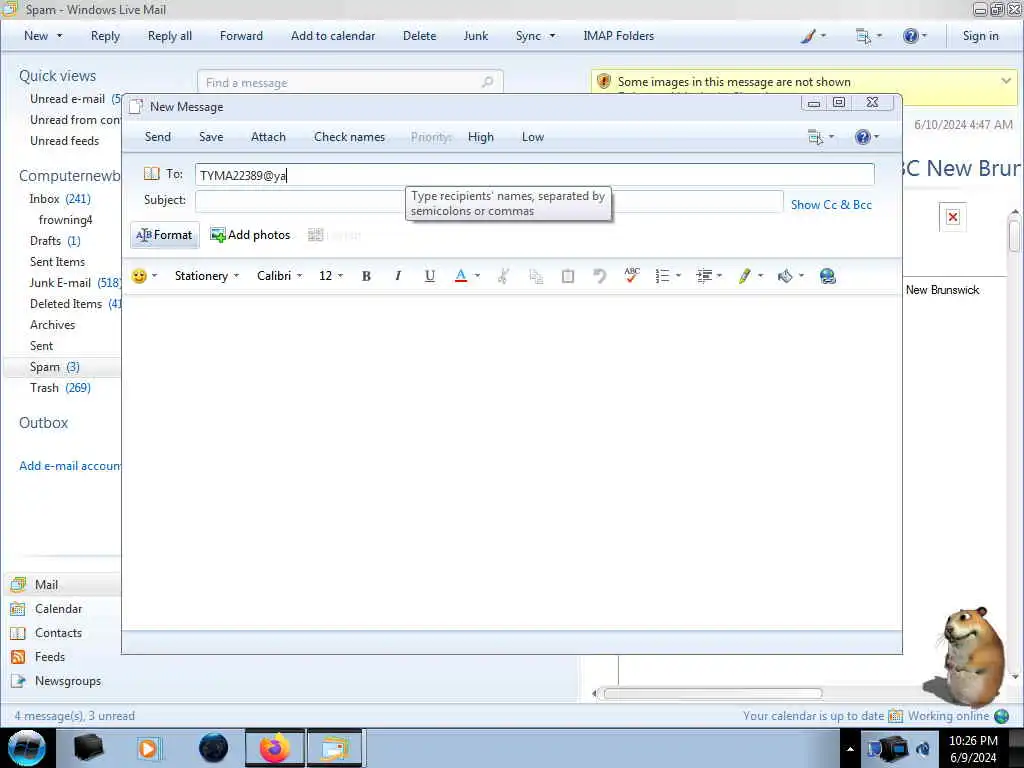Click the Windows Start button

27,748
